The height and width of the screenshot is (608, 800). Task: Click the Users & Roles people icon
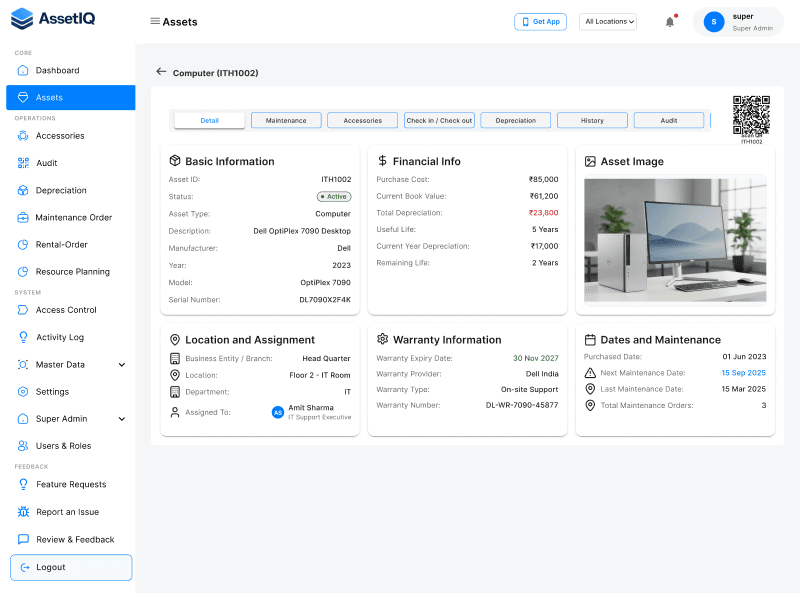click(23, 446)
